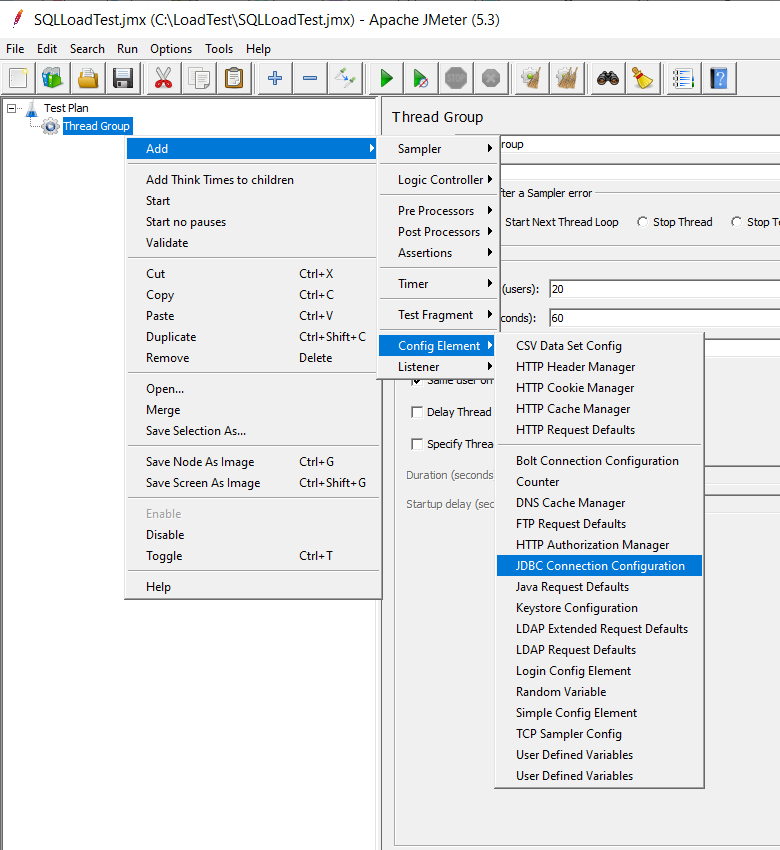Click the binoculars Search icon
Screen dimensions: 780x850
click(x=607, y=78)
